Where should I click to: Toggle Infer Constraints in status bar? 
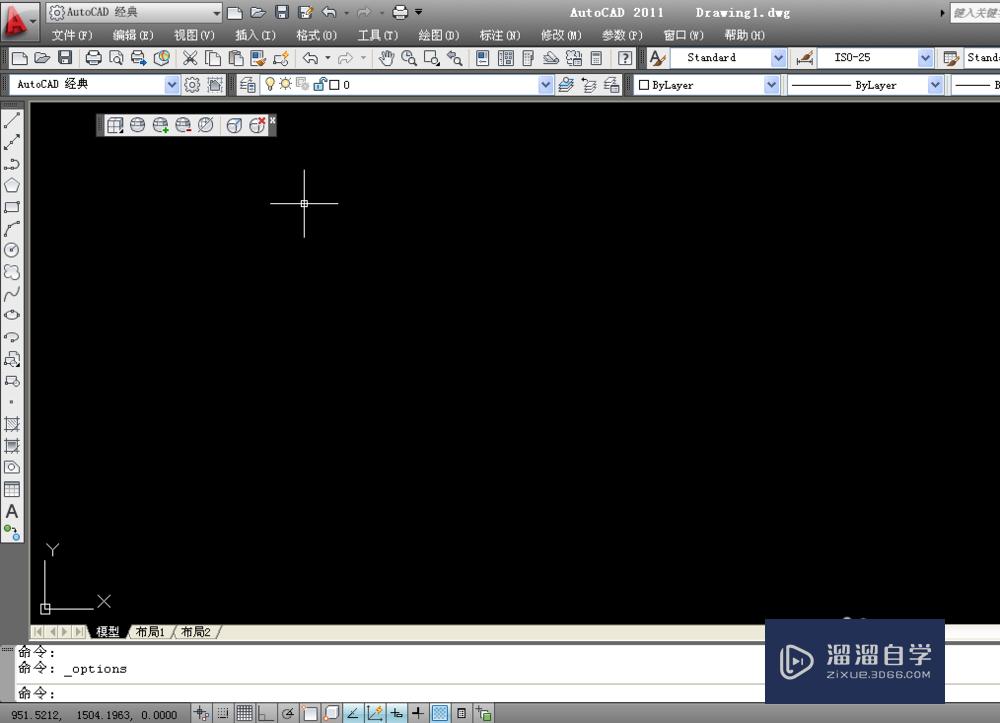click(x=201, y=713)
